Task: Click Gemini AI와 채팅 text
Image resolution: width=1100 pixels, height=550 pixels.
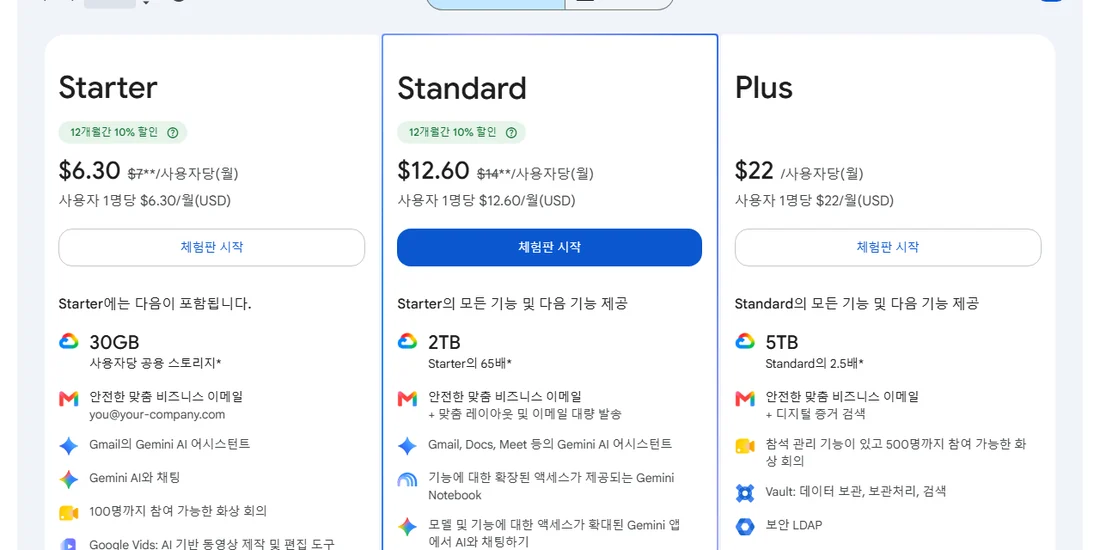Action: (x=135, y=478)
